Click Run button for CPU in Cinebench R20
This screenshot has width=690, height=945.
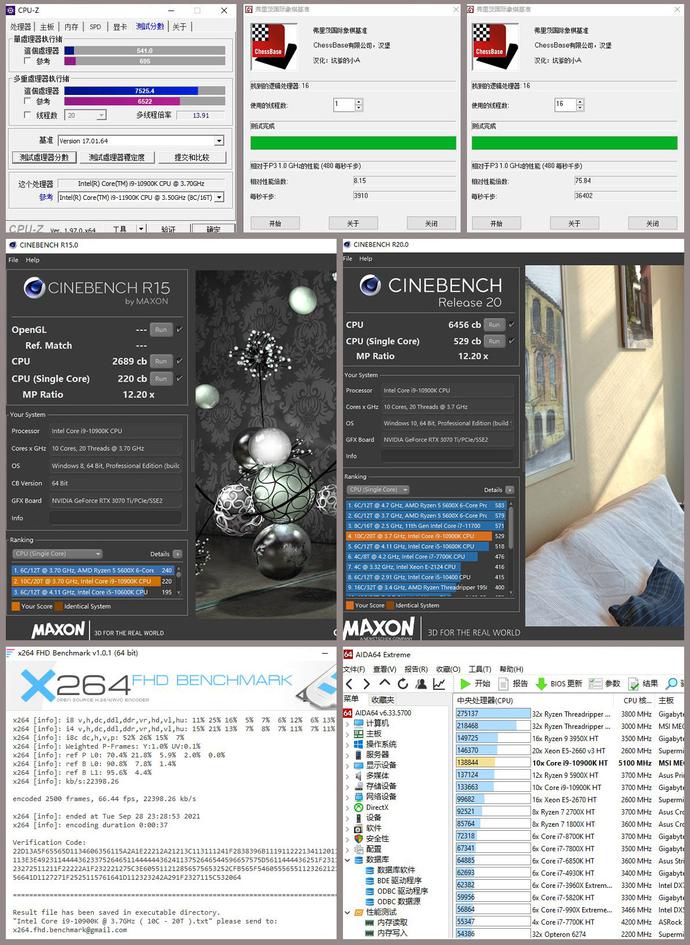coord(494,324)
